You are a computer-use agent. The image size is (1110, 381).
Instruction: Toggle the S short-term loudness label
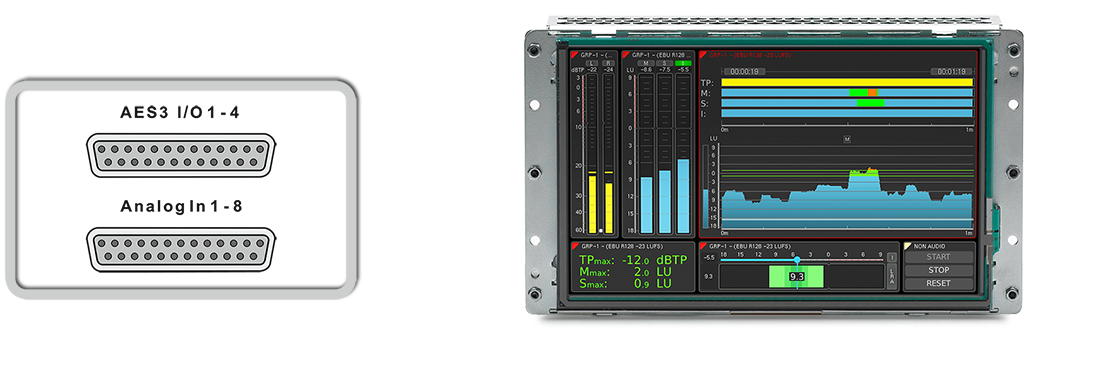pos(665,63)
